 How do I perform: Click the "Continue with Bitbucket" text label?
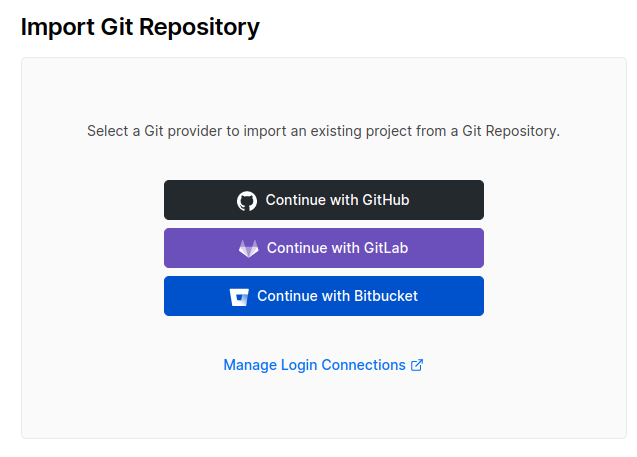(x=337, y=296)
